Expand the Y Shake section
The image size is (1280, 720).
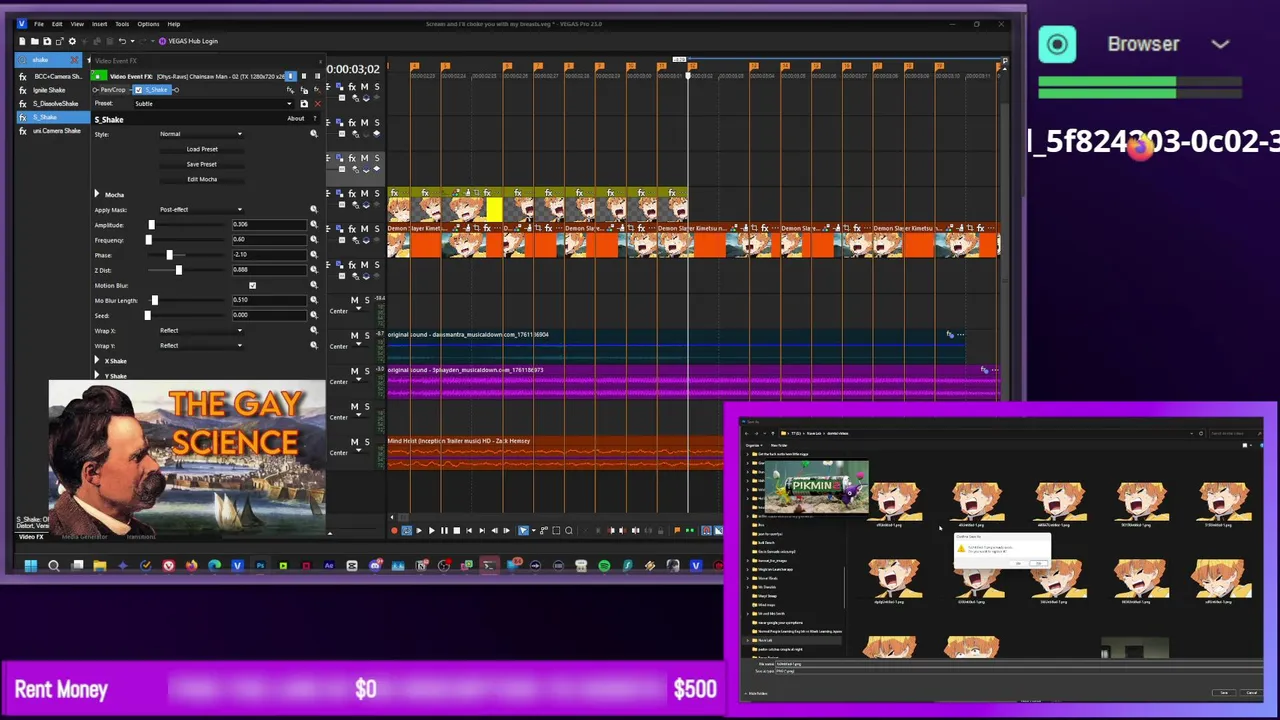97,375
